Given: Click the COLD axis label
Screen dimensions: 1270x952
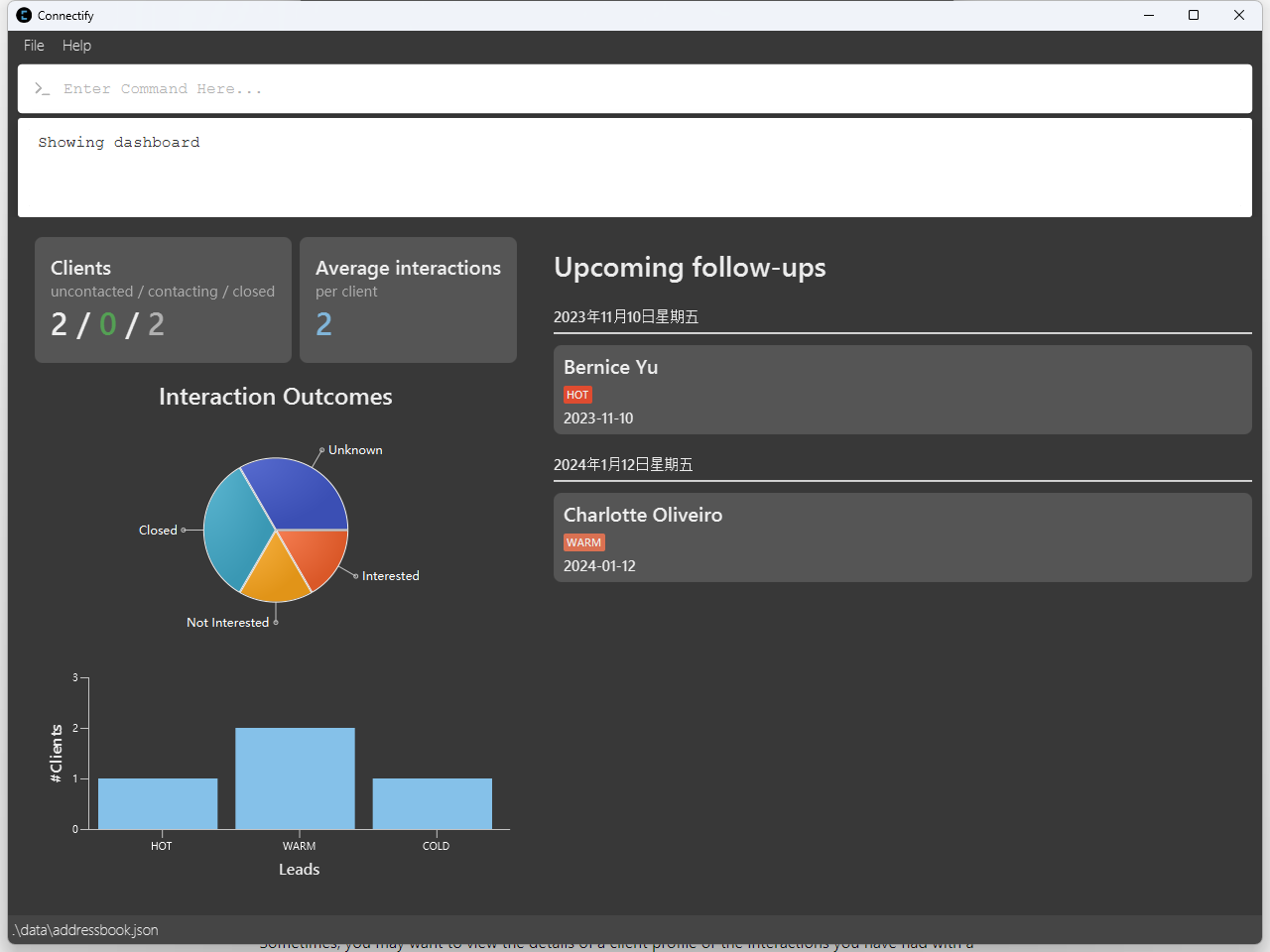Looking at the screenshot, I should pos(437,846).
